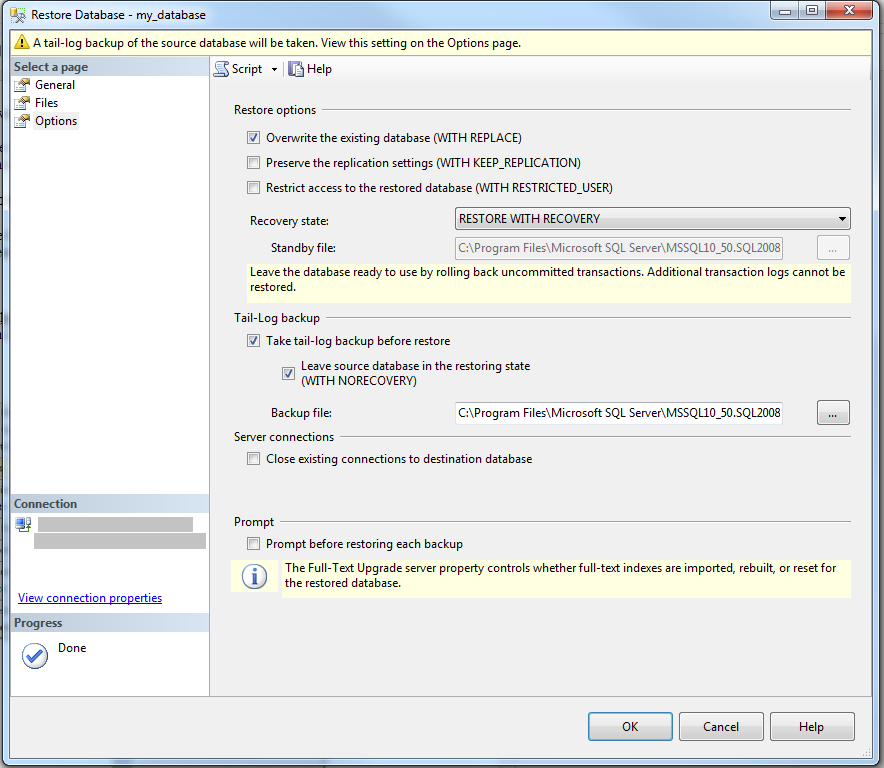Click the General page icon
This screenshot has height=768, width=884.
click(x=23, y=85)
